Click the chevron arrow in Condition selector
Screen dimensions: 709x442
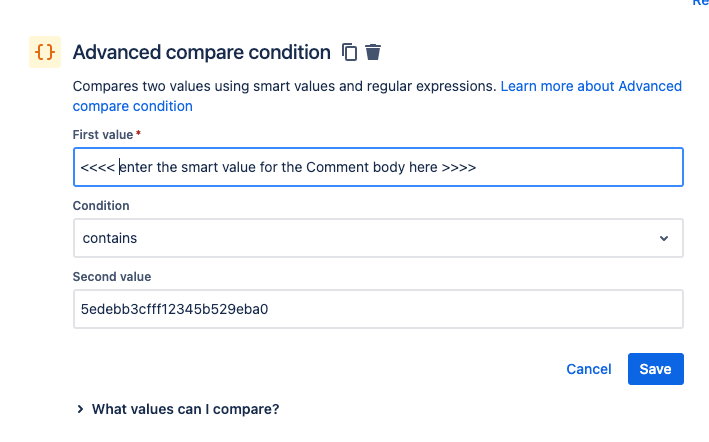coord(664,239)
